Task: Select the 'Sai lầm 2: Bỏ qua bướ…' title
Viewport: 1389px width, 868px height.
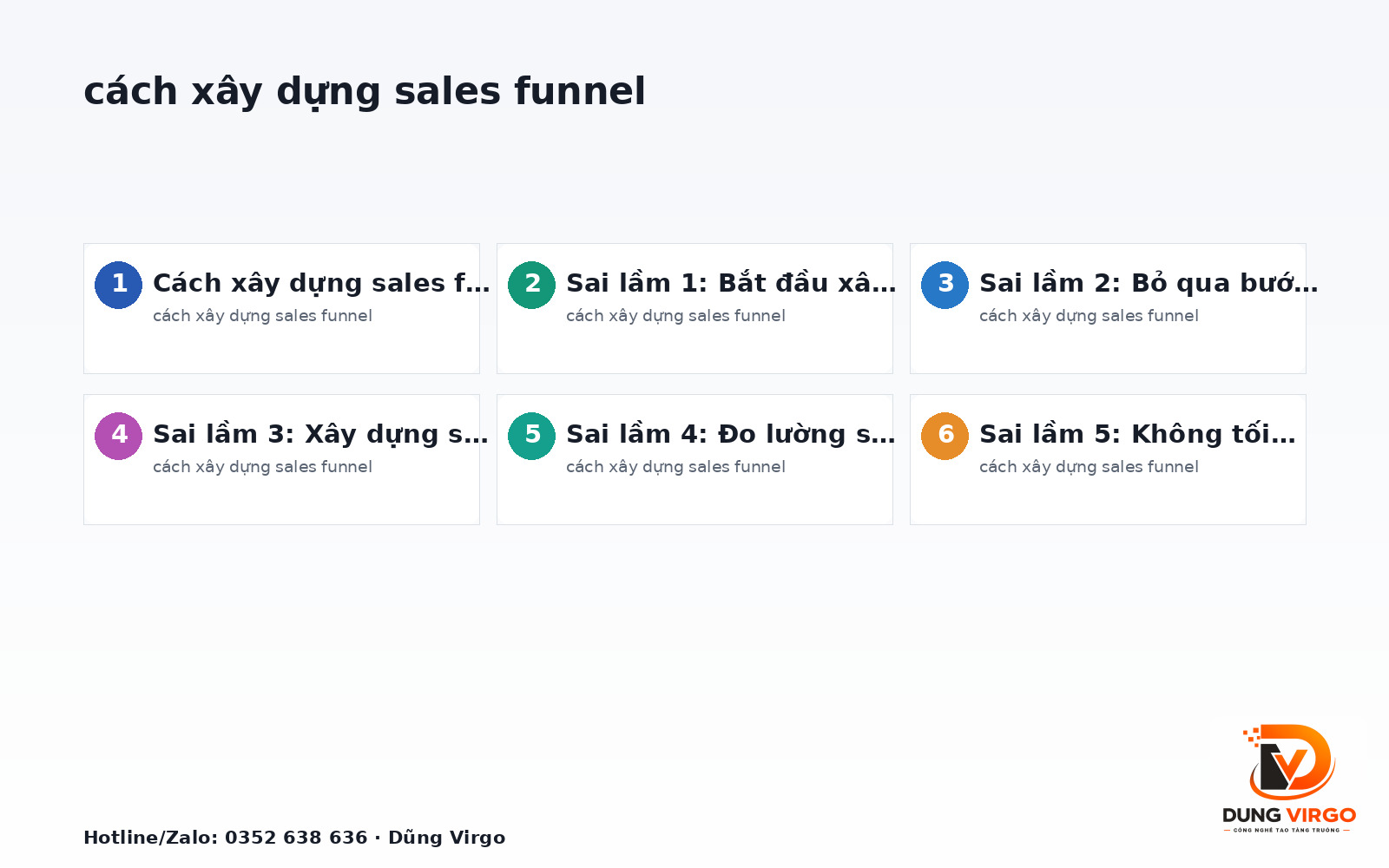Action: pyautogui.click(x=1149, y=283)
